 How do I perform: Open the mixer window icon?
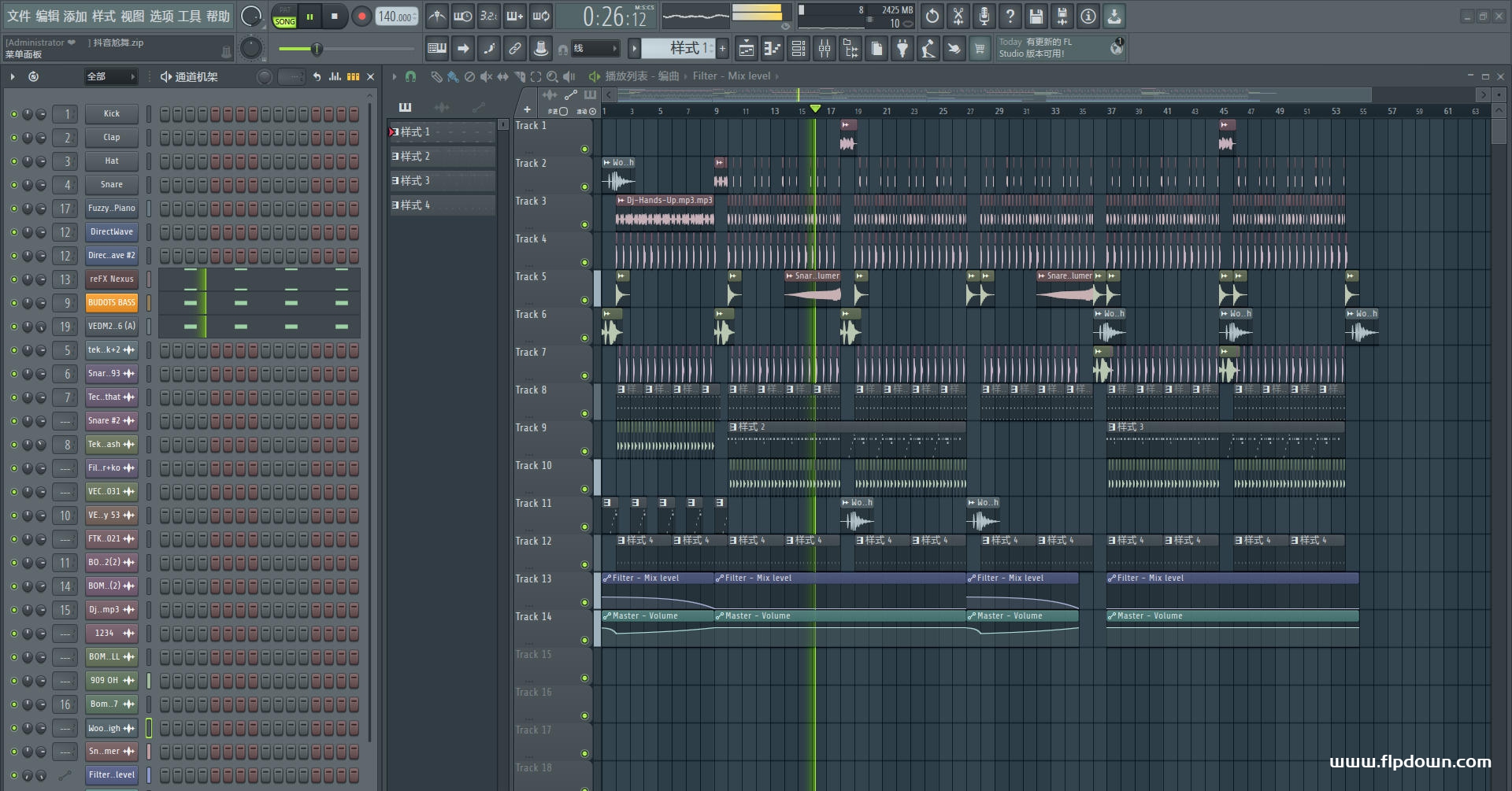(x=825, y=49)
